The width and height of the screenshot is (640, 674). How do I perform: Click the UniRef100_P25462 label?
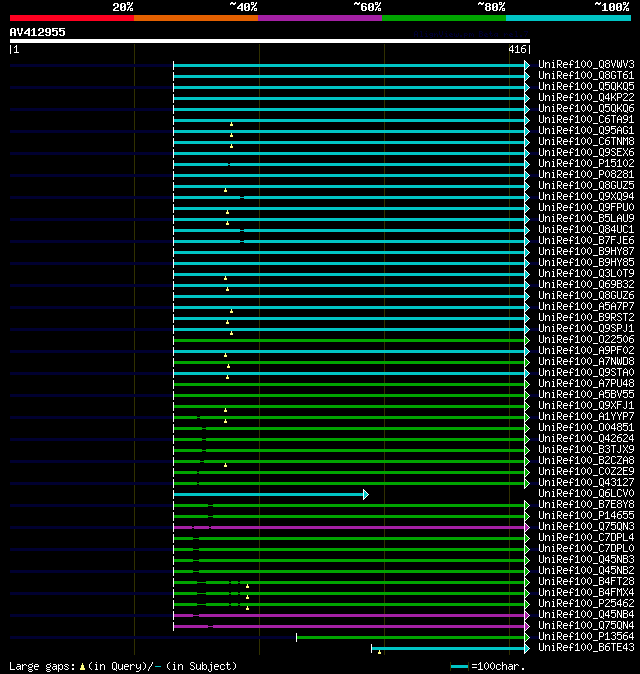tap(586, 604)
